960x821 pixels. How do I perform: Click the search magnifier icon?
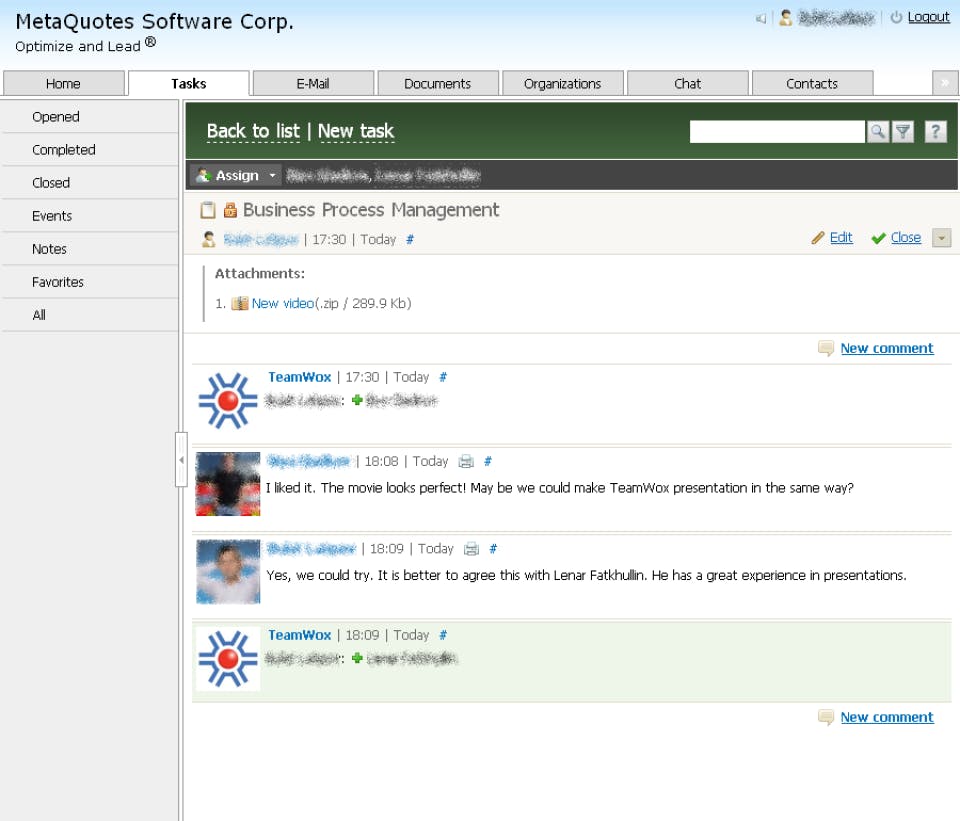point(877,132)
